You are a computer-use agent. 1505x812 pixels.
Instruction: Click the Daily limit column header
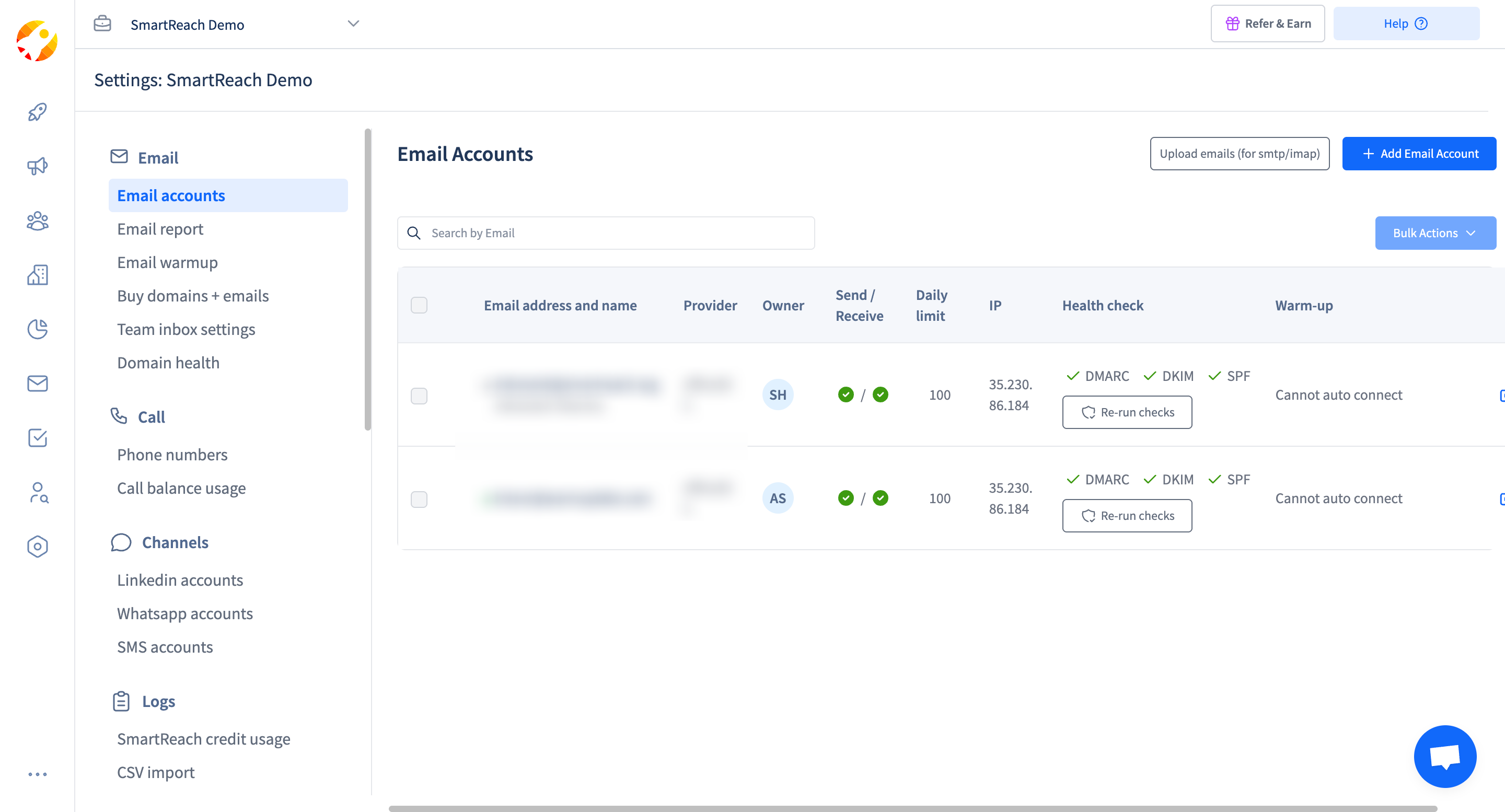click(x=931, y=306)
